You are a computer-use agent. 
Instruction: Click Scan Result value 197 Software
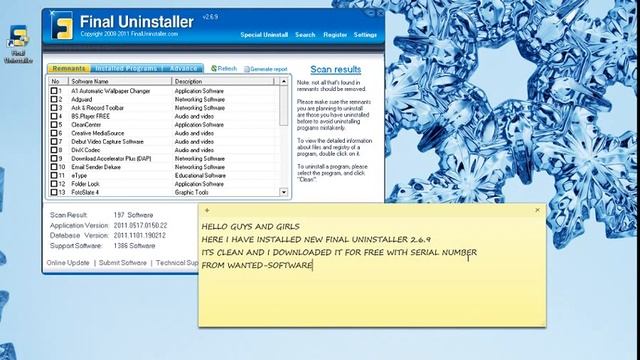[133, 215]
